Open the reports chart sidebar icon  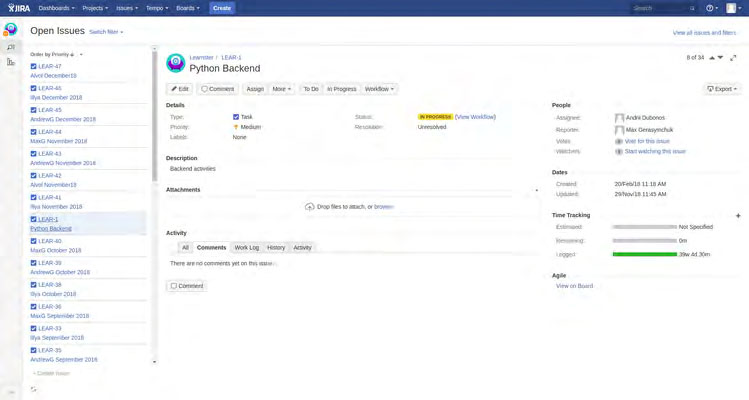click(11, 62)
